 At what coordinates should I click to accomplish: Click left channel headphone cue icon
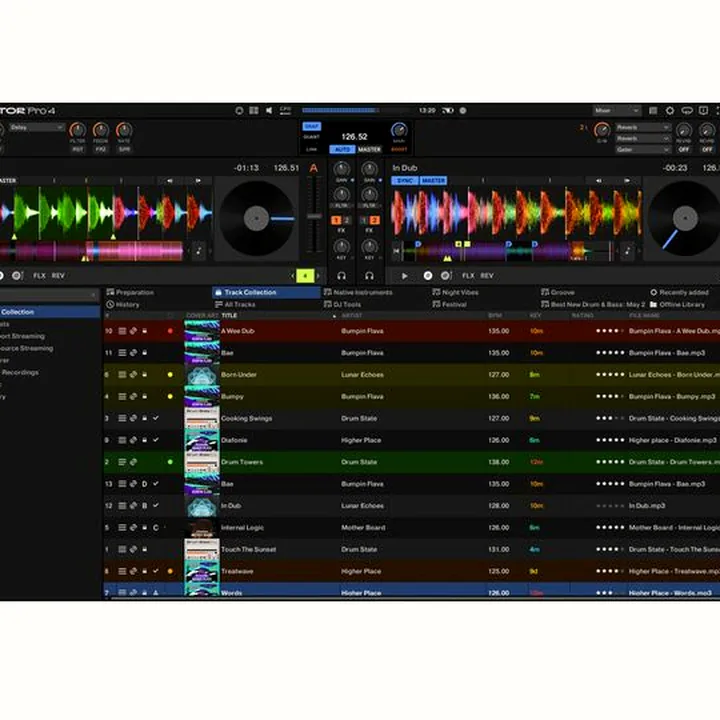click(x=341, y=276)
